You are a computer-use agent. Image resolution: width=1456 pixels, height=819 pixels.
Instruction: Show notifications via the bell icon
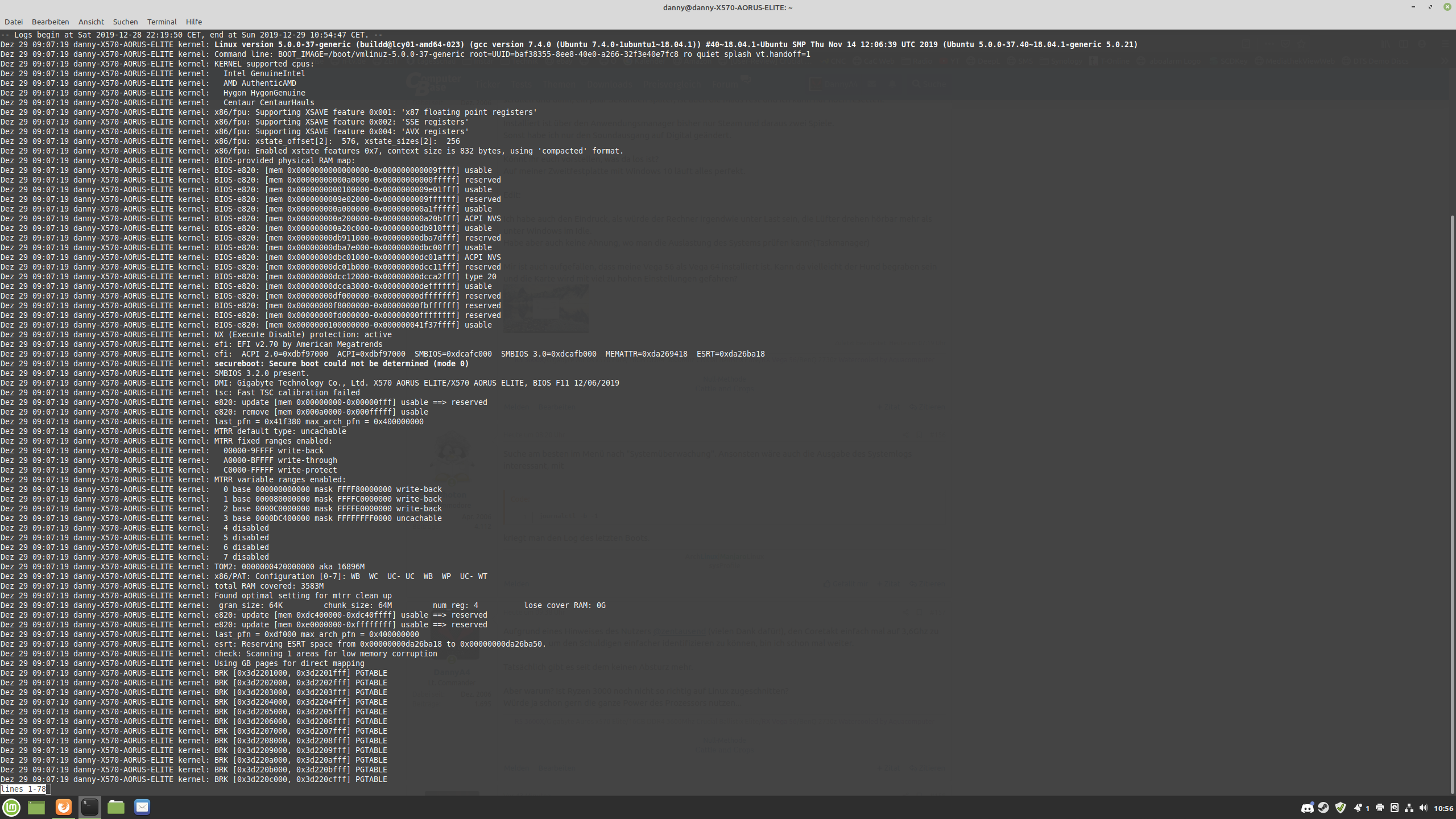1358,808
